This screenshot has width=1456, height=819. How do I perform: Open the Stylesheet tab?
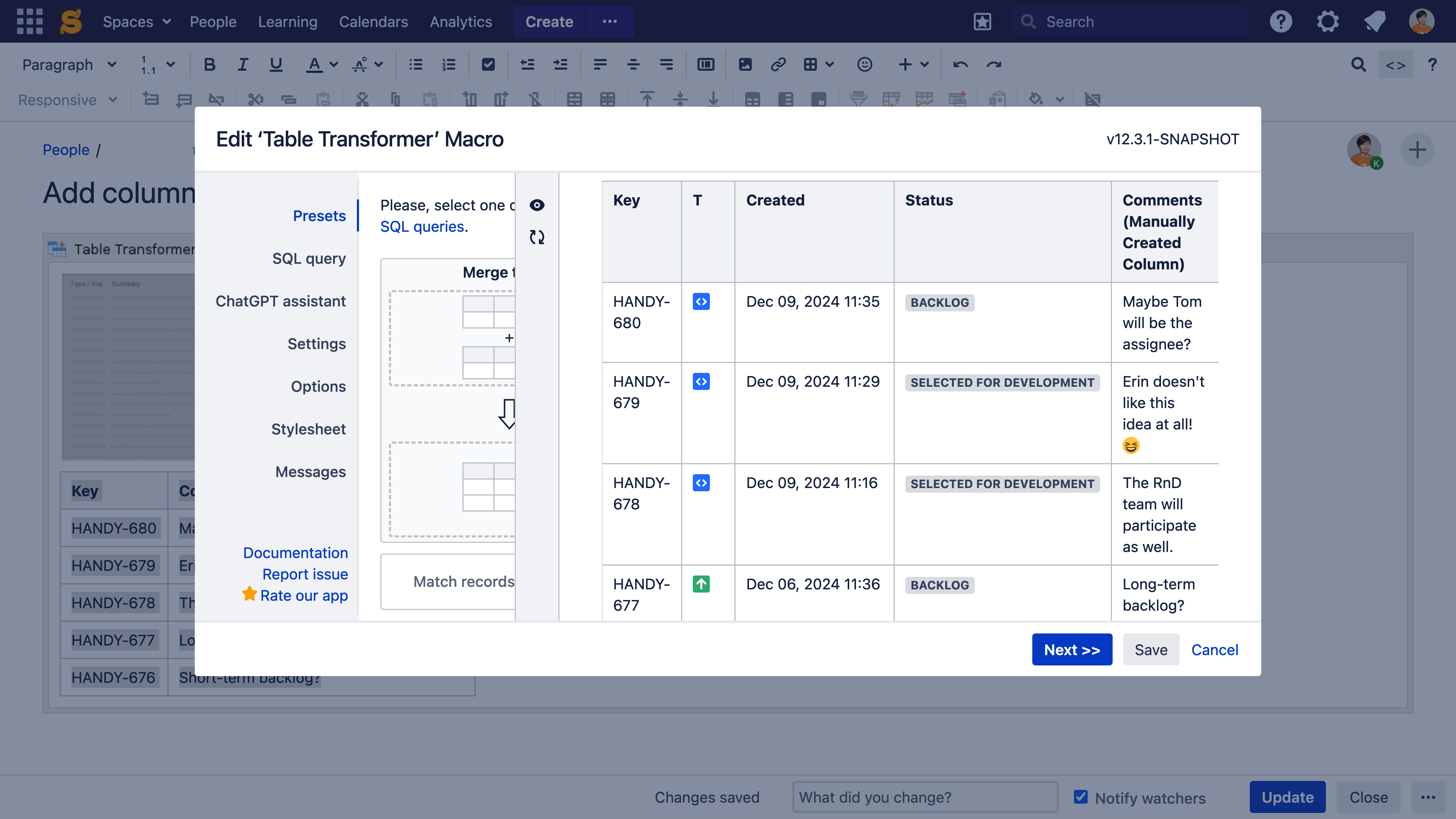tap(309, 429)
